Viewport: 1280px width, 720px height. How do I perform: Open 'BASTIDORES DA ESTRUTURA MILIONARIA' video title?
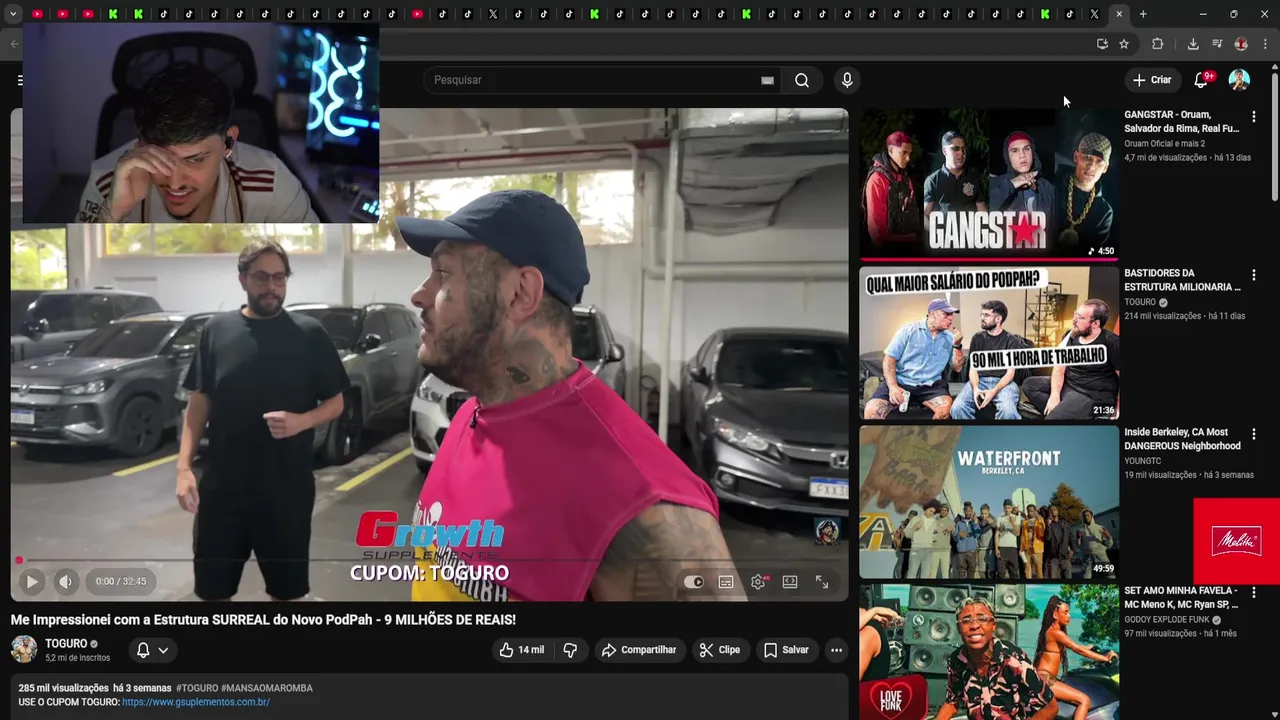click(1182, 280)
